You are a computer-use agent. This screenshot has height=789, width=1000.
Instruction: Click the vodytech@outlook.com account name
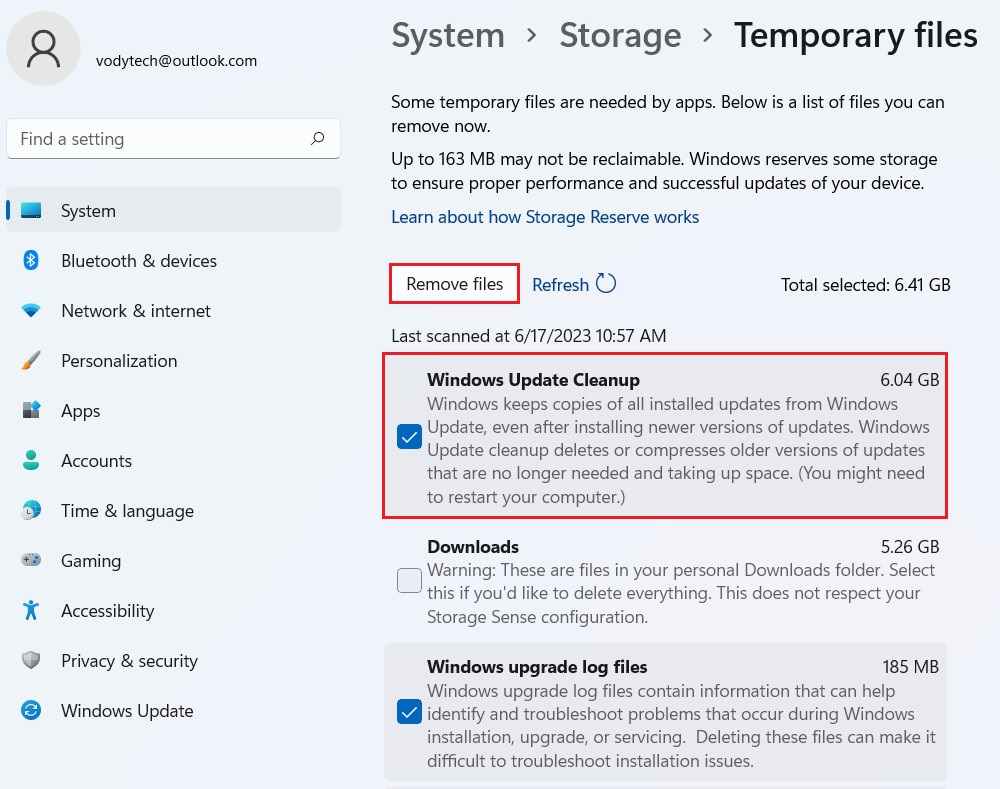tap(176, 61)
